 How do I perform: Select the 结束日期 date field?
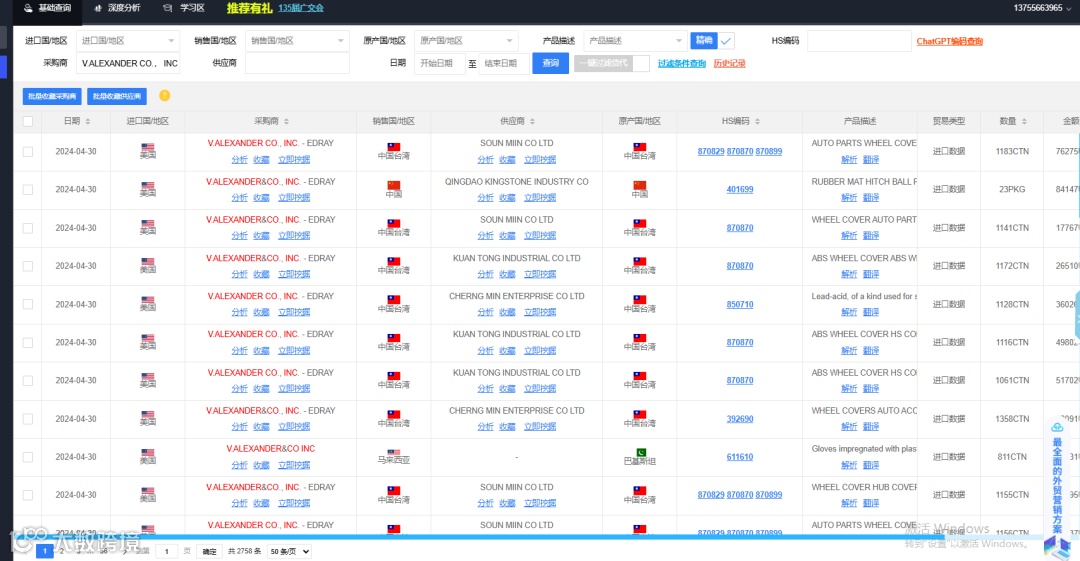tap(503, 63)
